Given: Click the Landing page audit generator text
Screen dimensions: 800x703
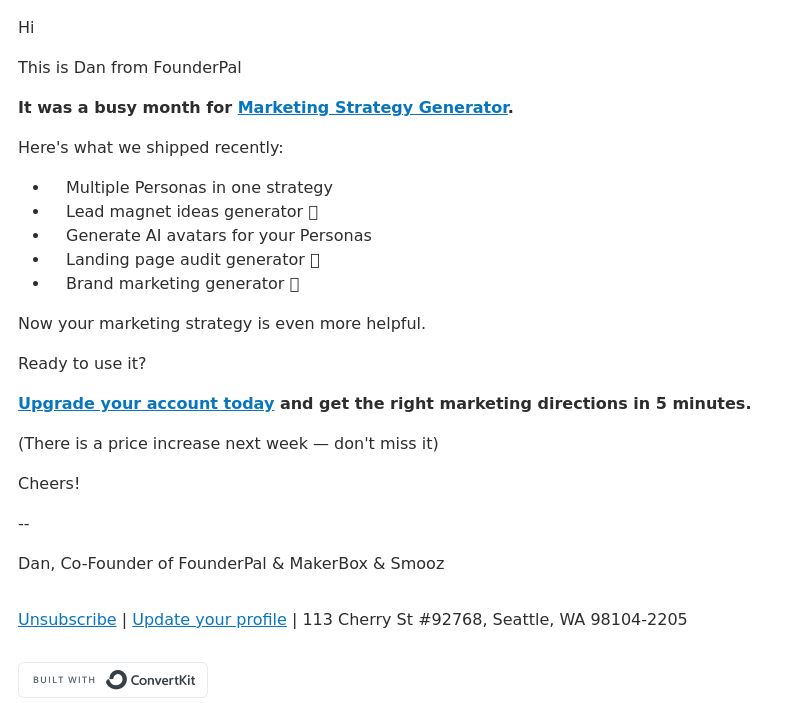Looking at the screenshot, I should 186,260.
